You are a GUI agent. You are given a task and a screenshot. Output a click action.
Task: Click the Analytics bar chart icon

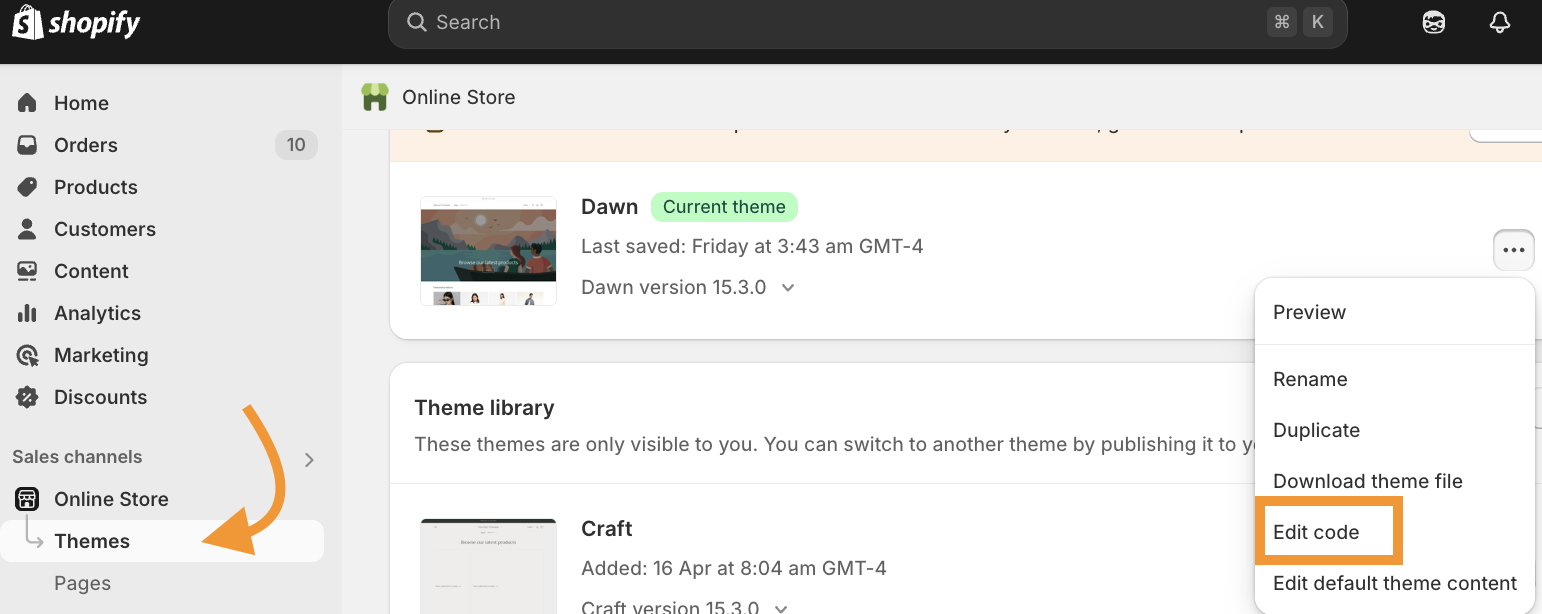tap(28, 313)
